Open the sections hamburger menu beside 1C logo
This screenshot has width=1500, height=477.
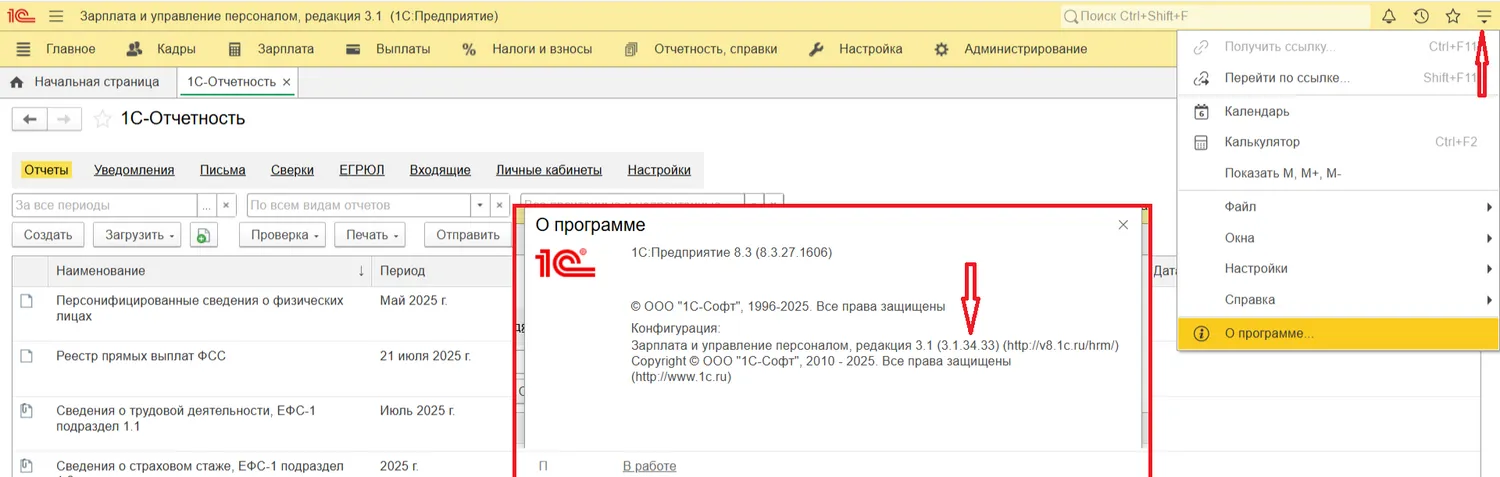56,17
